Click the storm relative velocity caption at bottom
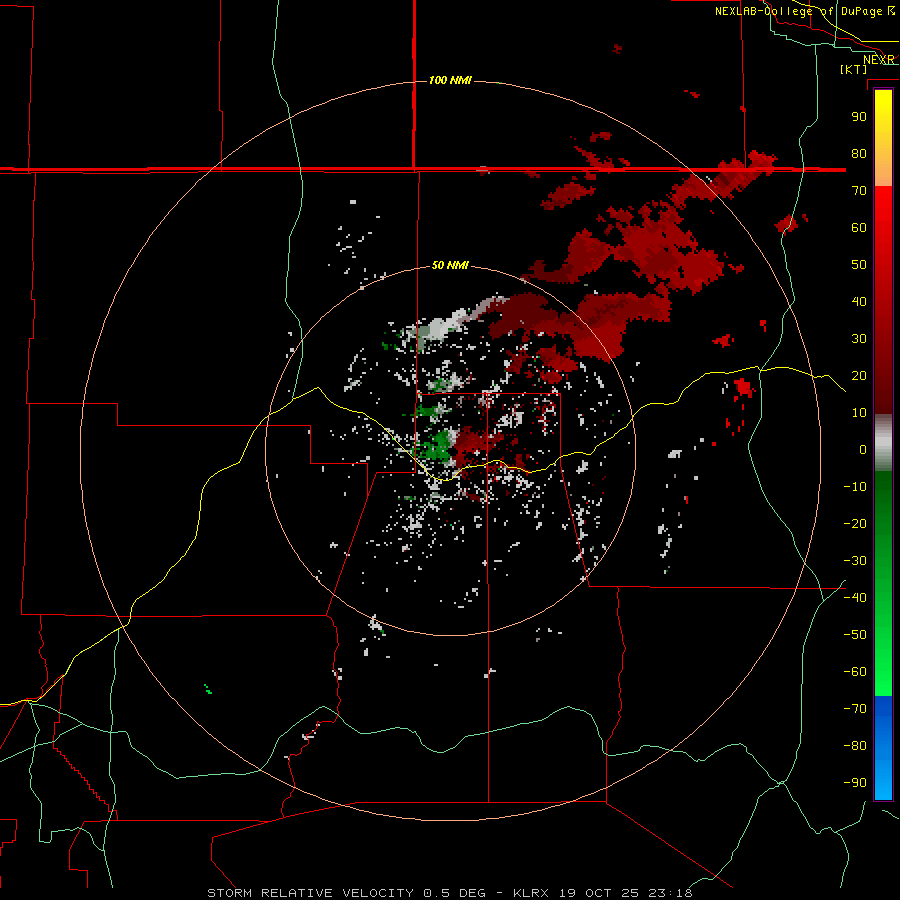The width and height of the screenshot is (900, 900). coord(450,893)
